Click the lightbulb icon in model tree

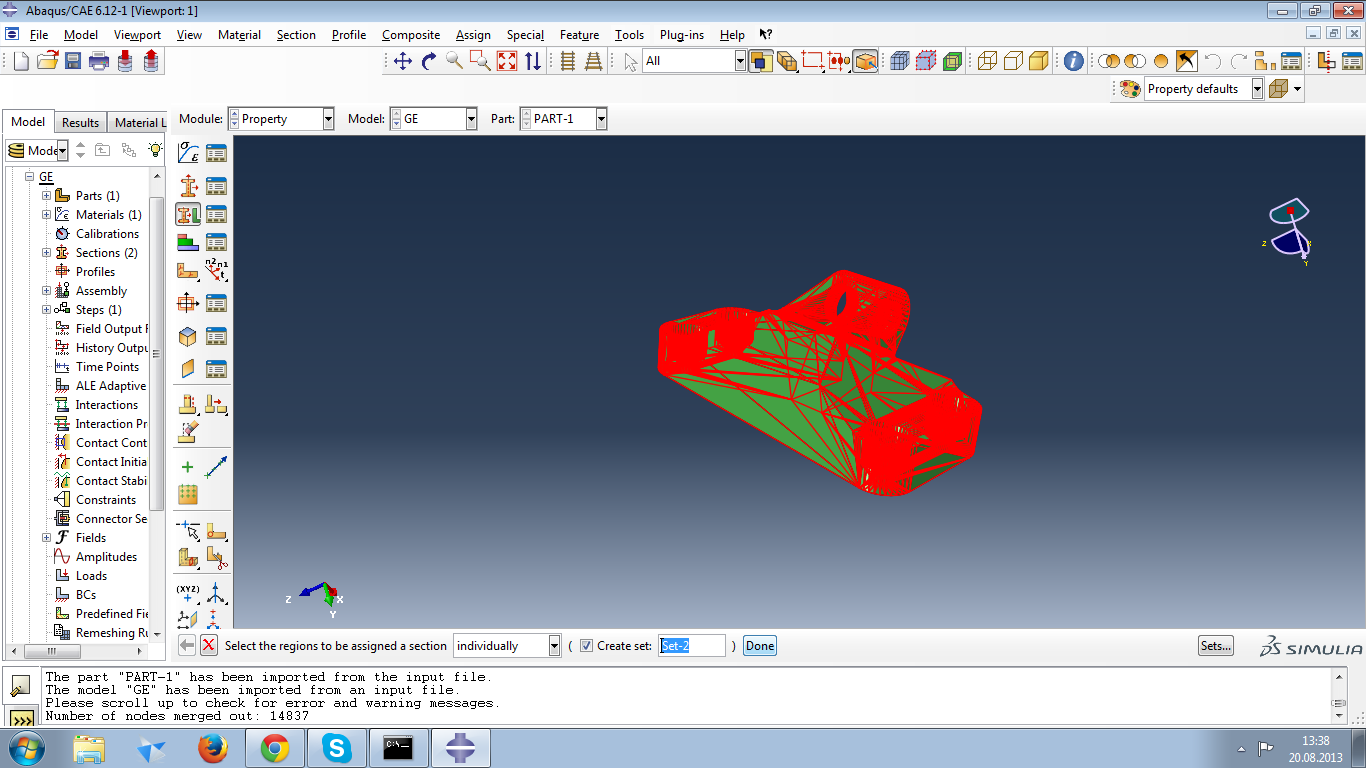pyautogui.click(x=155, y=150)
